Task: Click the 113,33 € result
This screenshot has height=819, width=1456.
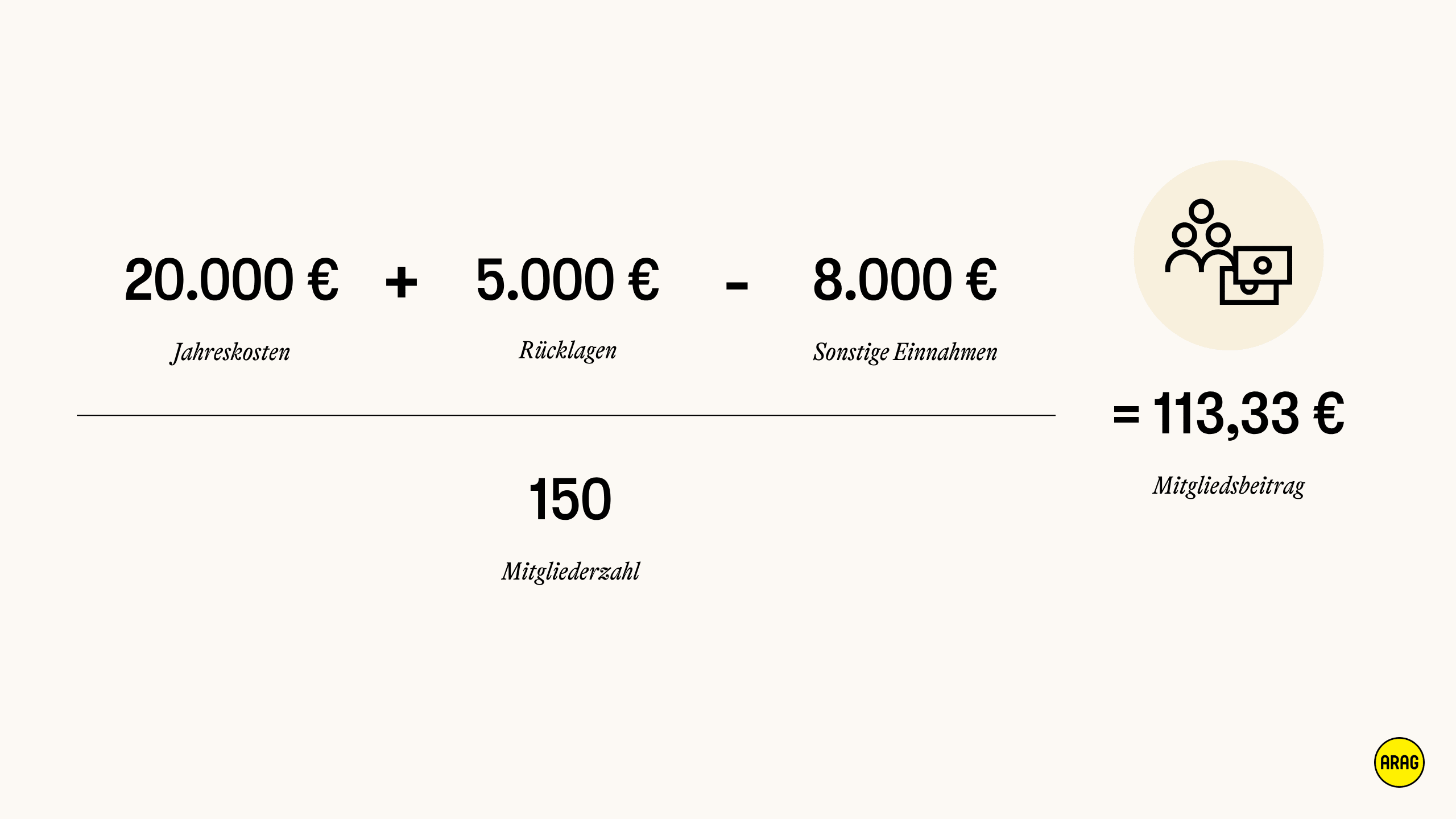Action: (1248, 414)
